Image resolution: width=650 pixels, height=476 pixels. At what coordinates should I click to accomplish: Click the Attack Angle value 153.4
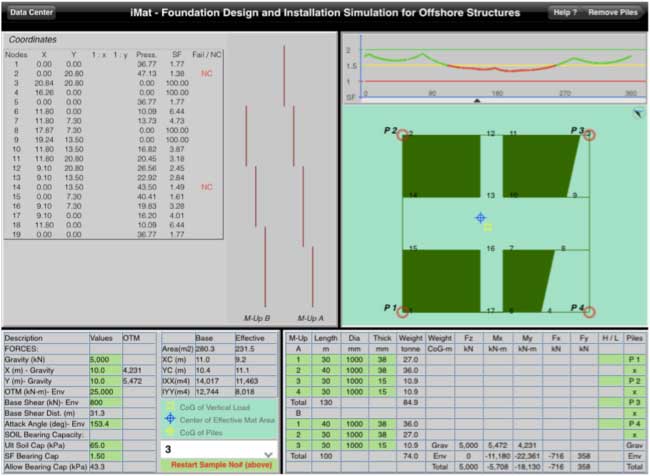tap(104, 423)
